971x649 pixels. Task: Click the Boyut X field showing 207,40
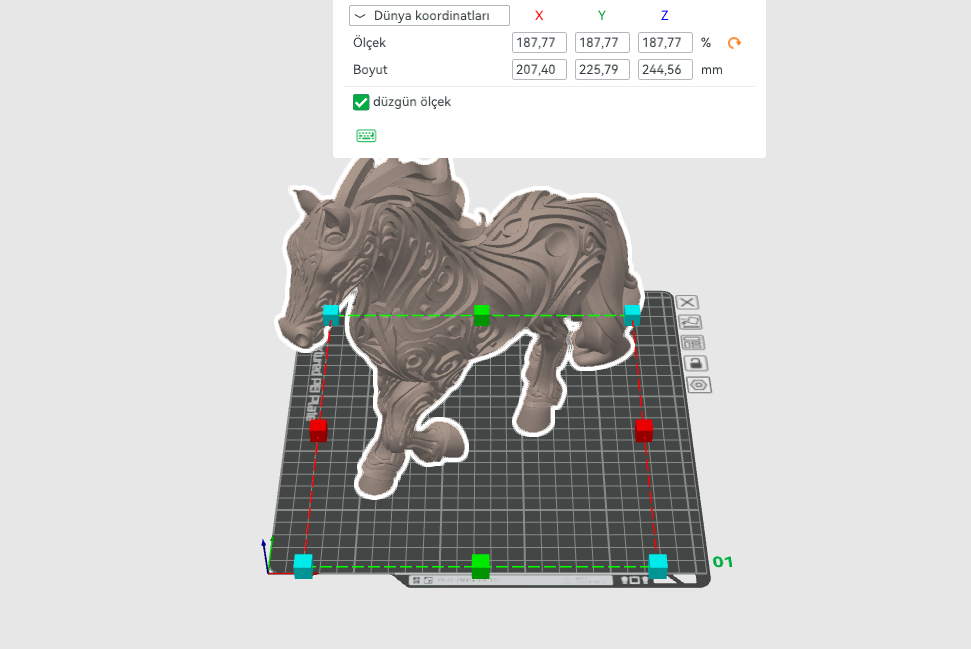539,70
